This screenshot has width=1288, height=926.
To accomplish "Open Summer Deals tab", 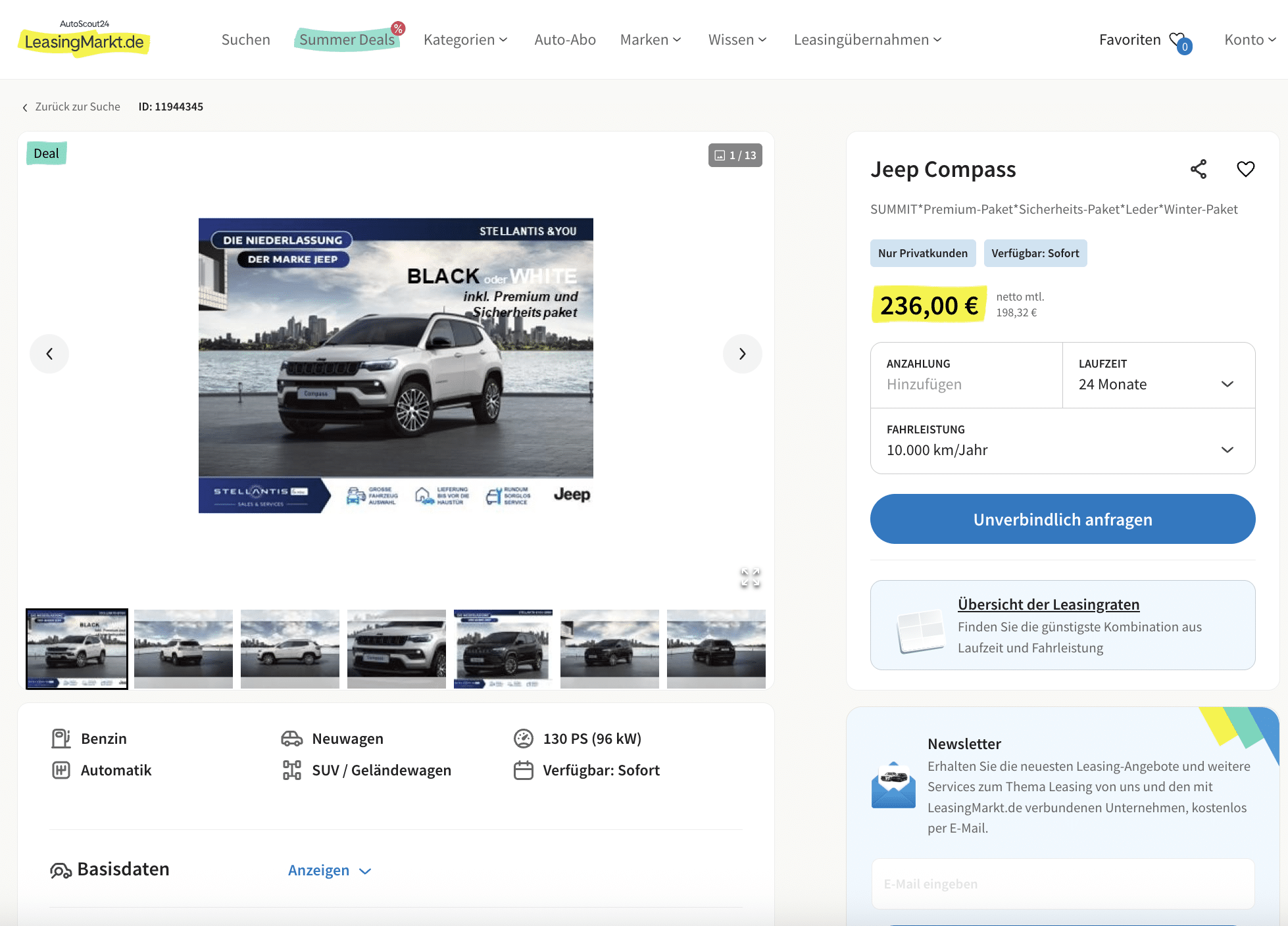I will [x=347, y=39].
